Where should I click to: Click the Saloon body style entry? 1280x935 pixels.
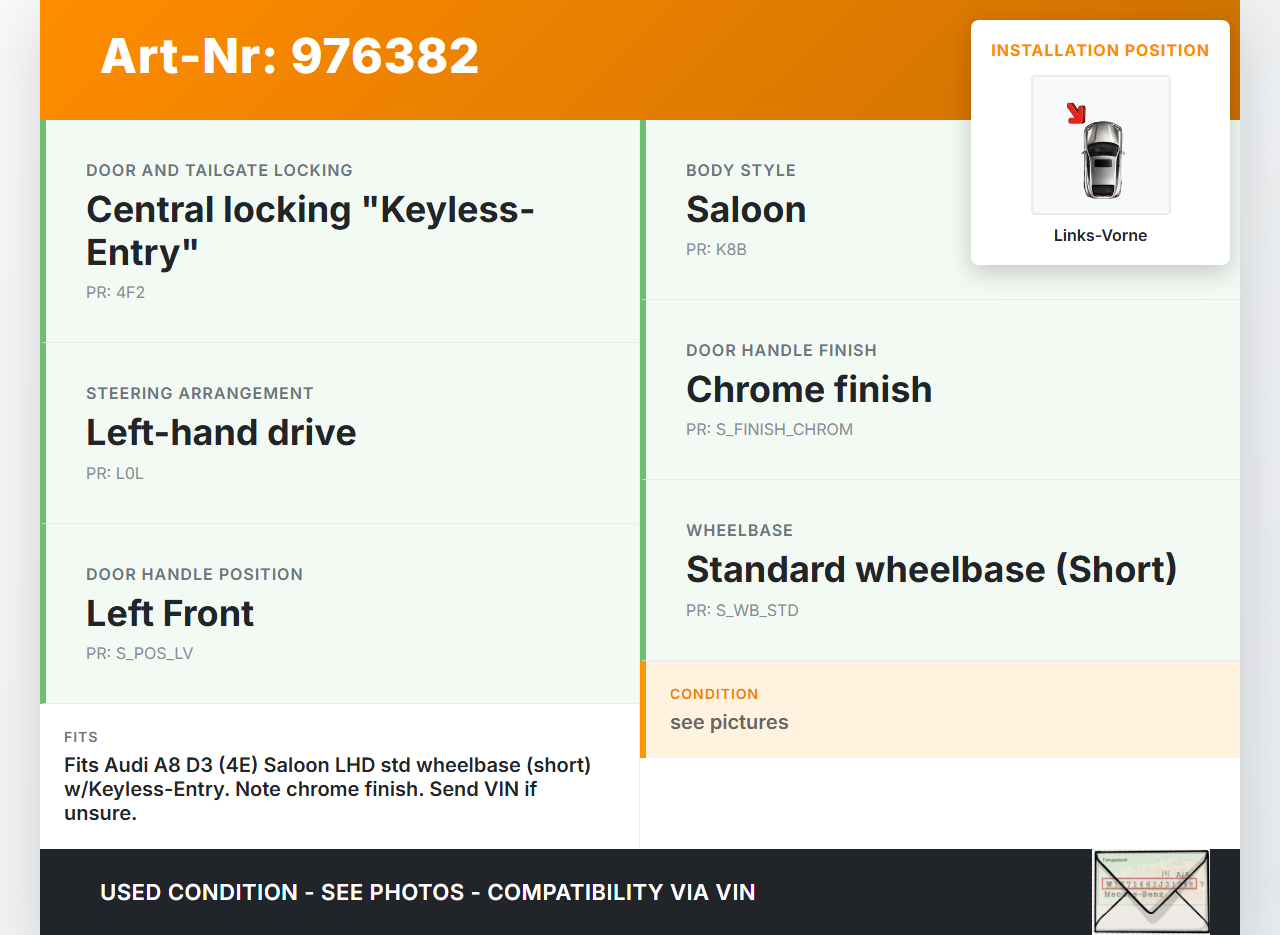(x=746, y=209)
